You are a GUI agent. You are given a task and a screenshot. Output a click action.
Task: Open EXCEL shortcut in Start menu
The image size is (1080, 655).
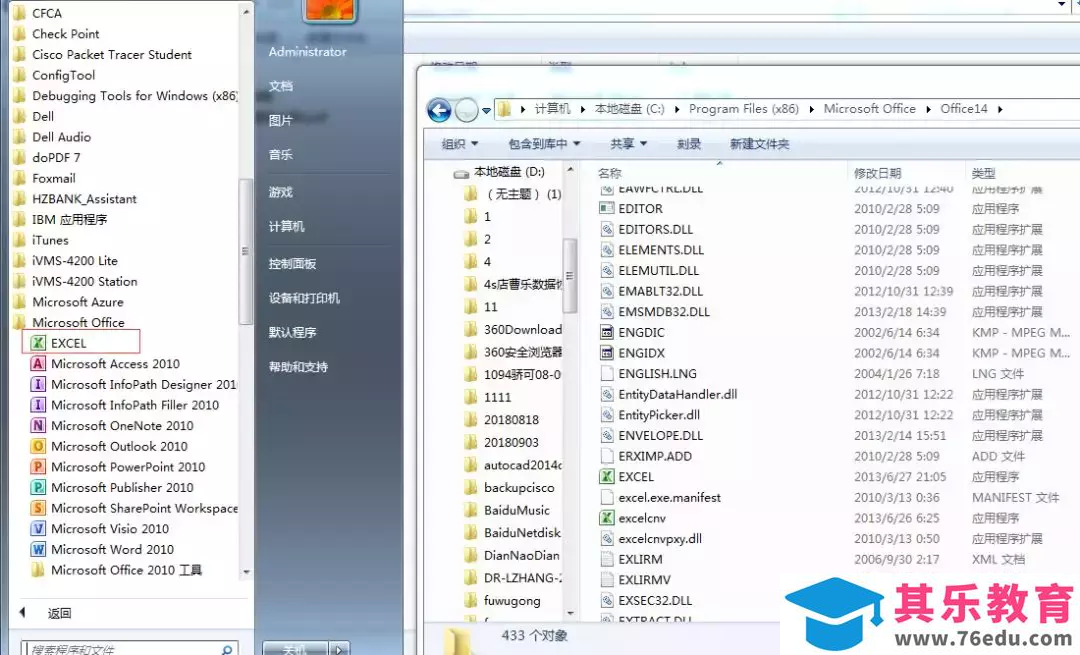pyautogui.click(x=81, y=342)
